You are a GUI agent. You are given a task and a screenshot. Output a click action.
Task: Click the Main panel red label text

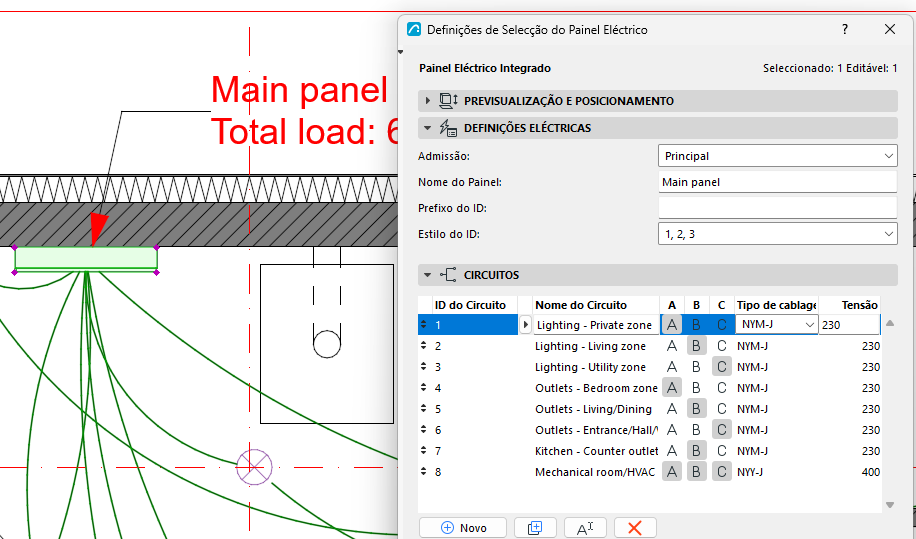pyautogui.click(x=299, y=89)
